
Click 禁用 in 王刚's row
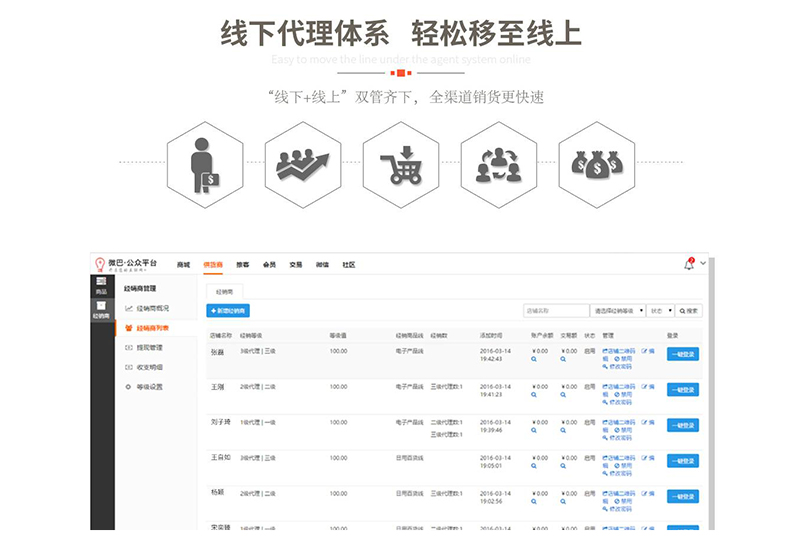pos(623,394)
